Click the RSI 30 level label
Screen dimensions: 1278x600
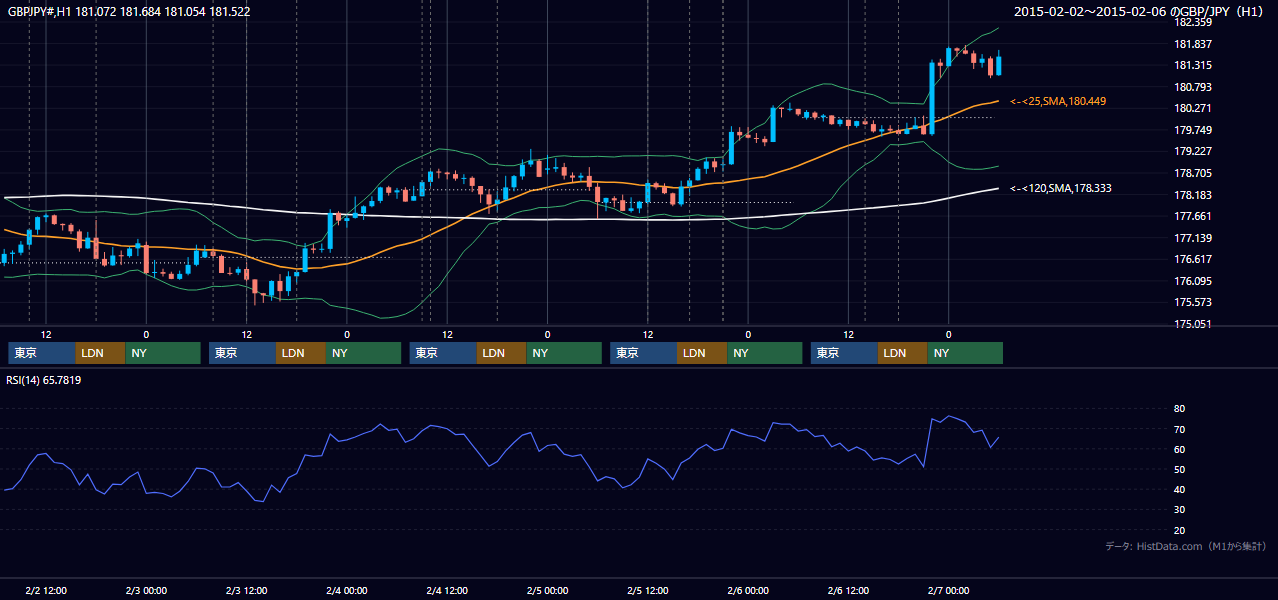1179,510
